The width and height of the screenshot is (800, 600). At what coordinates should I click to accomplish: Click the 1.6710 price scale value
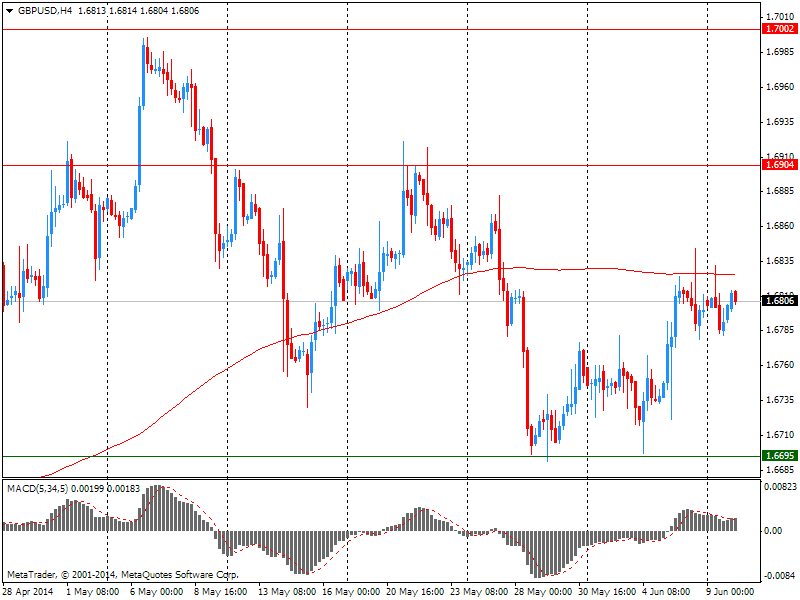click(x=780, y=435)
